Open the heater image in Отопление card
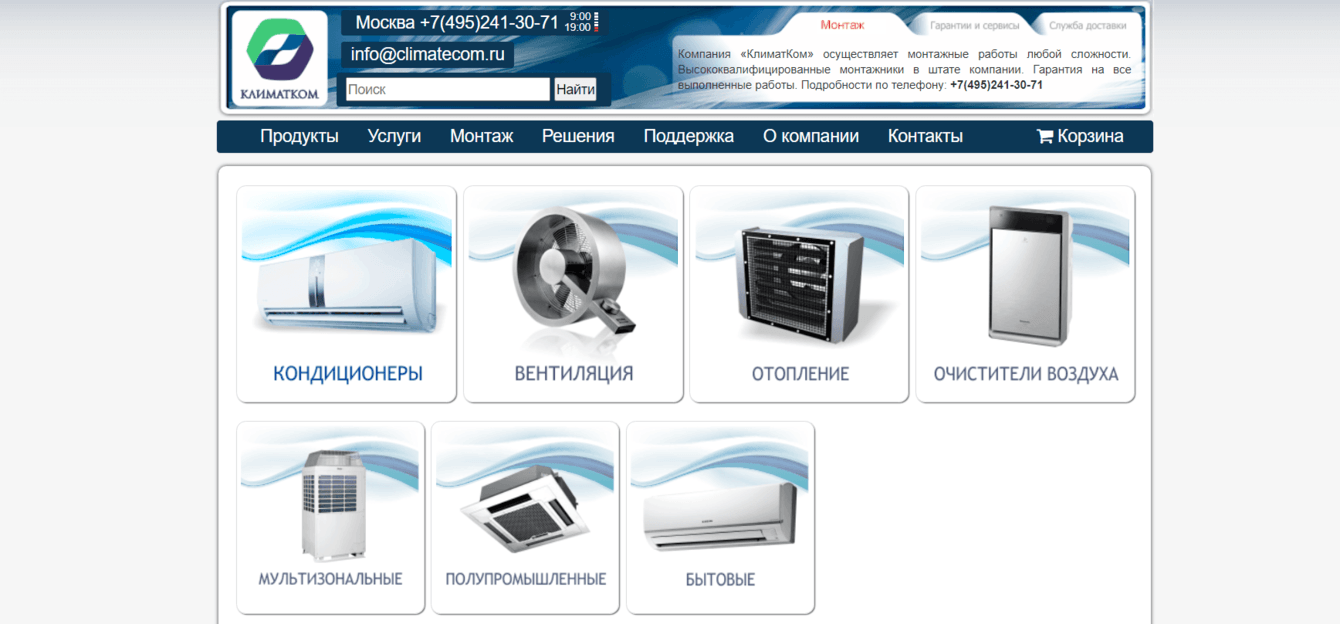 [x=800, y=285]
